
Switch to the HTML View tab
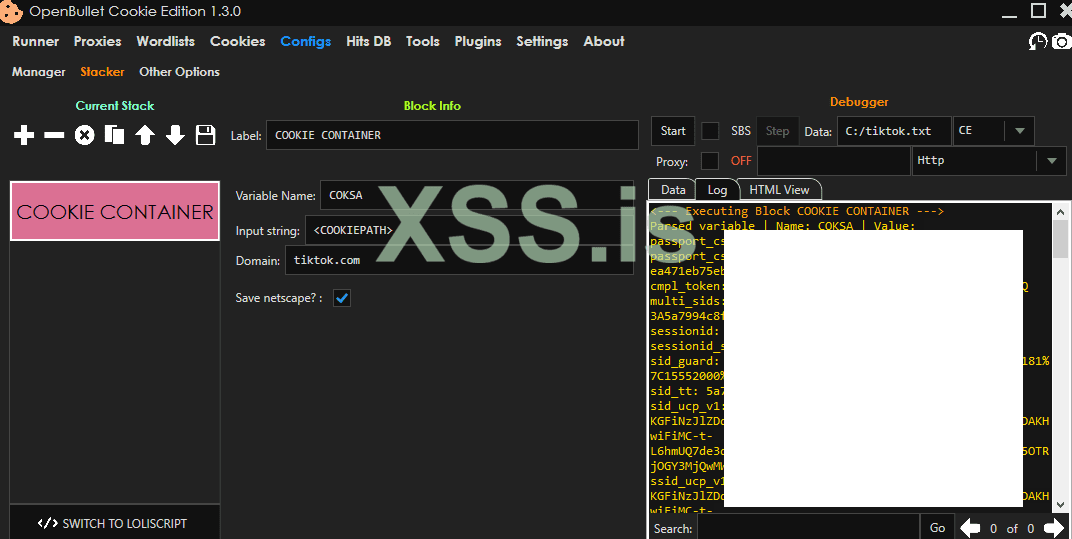[780, 189]
